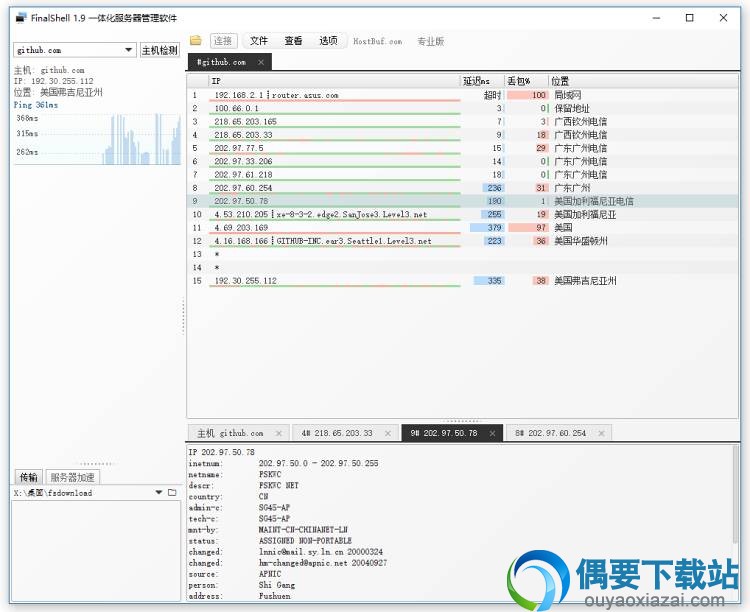Click the FinalShell app icon in titlebar
This screenshot has height=612, width=750.
coord(21,18)
